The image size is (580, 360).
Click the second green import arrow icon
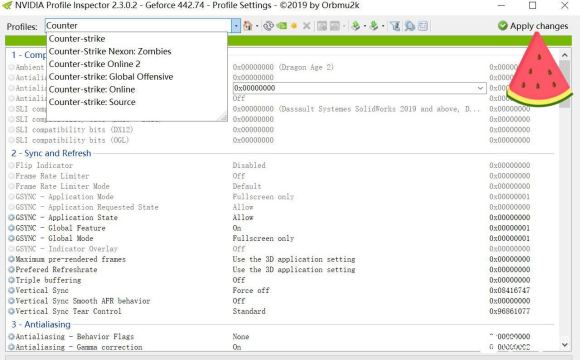(374, 26)
